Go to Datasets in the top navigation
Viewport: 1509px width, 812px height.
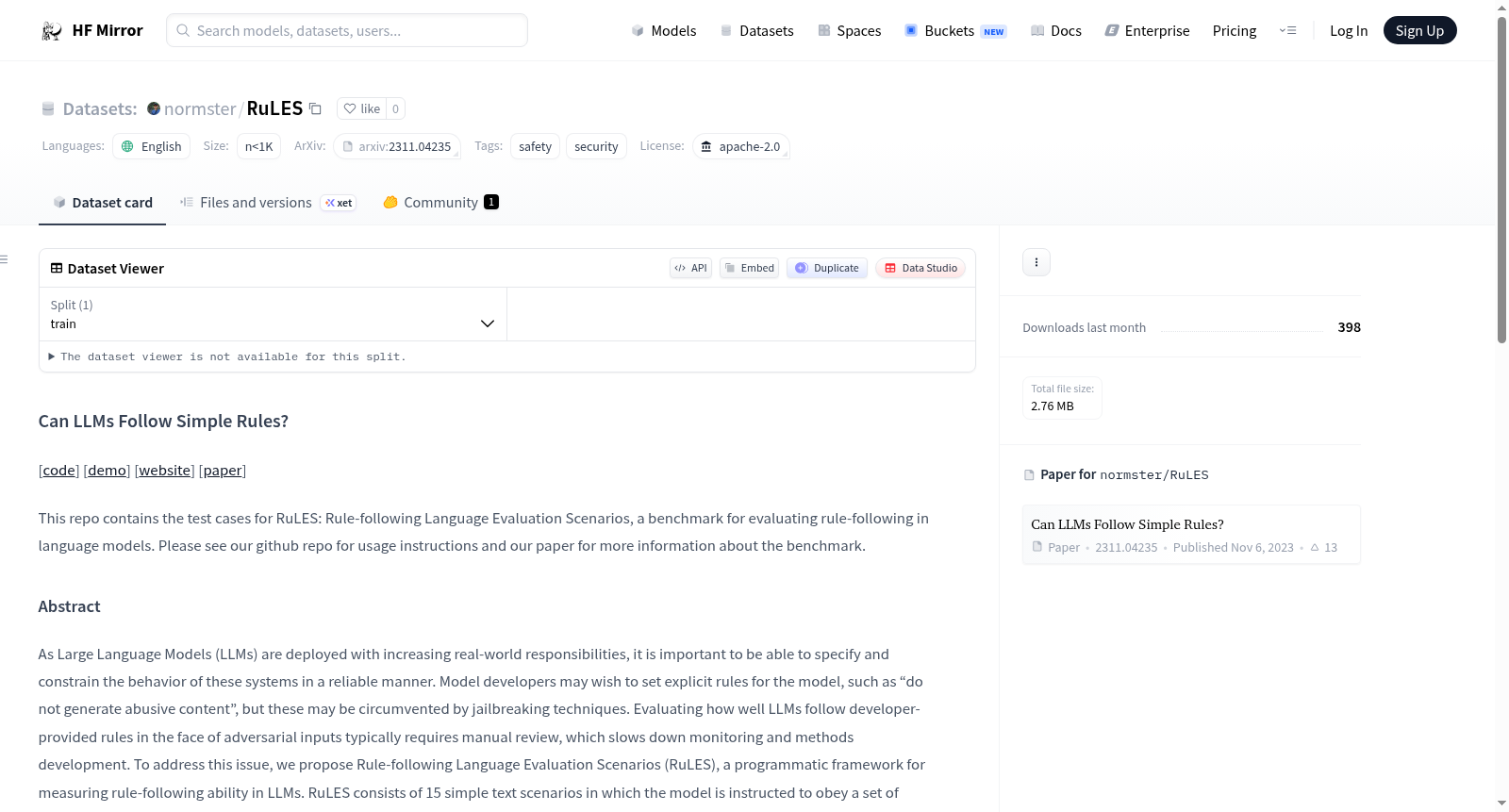click(757, 31)
